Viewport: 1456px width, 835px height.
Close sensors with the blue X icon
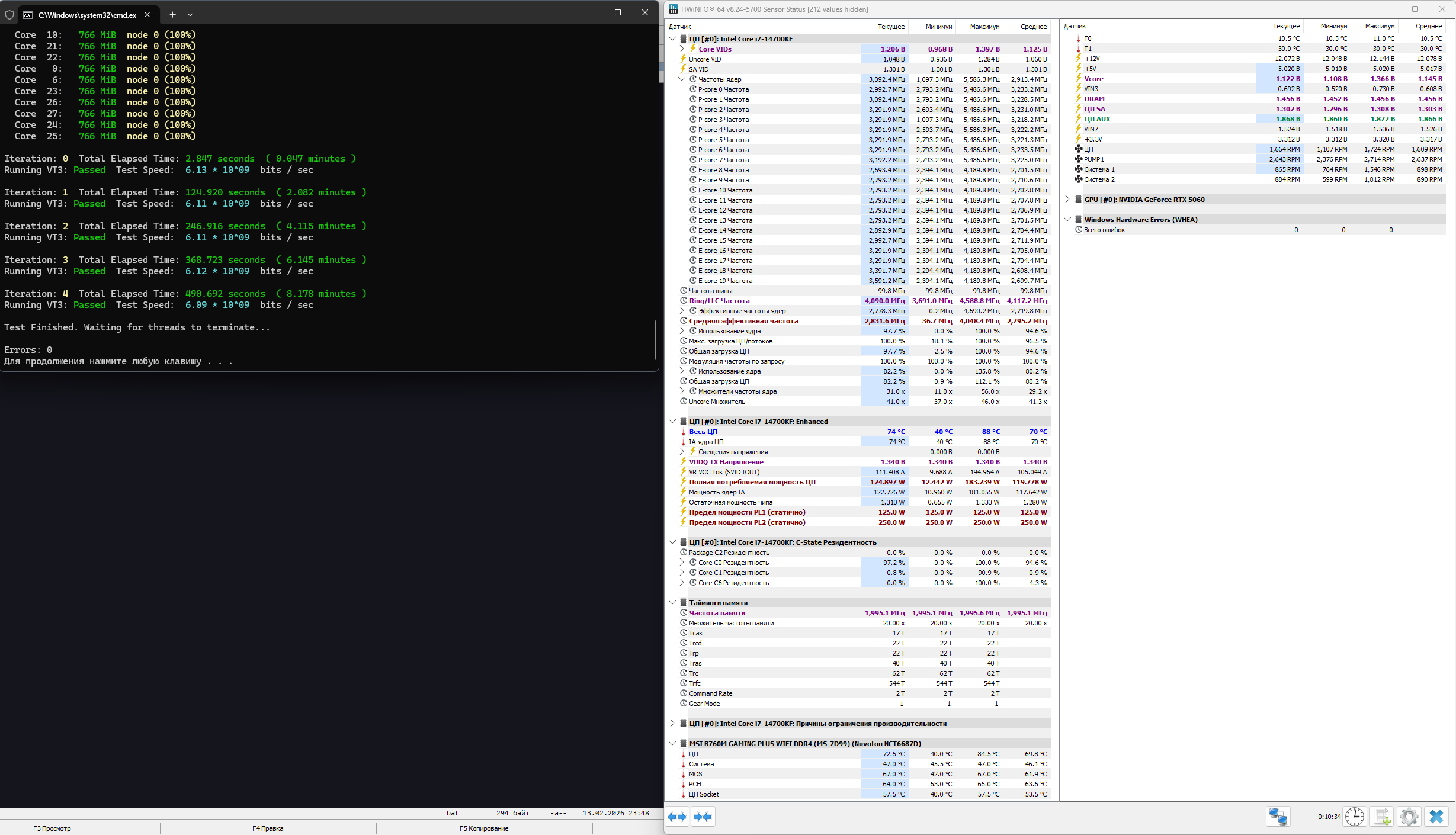pos(1436,817)
